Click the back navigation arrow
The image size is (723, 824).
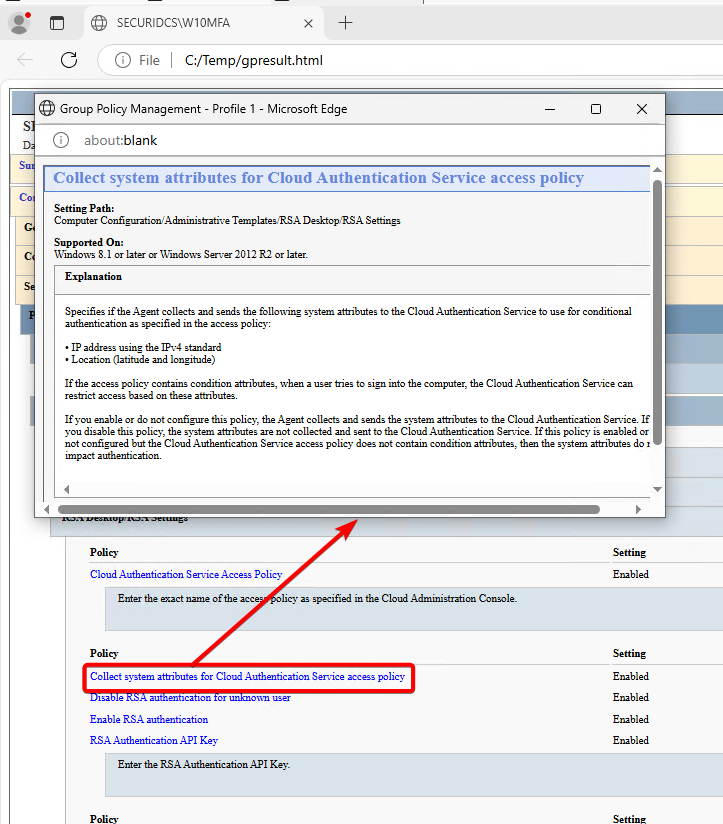26,60
